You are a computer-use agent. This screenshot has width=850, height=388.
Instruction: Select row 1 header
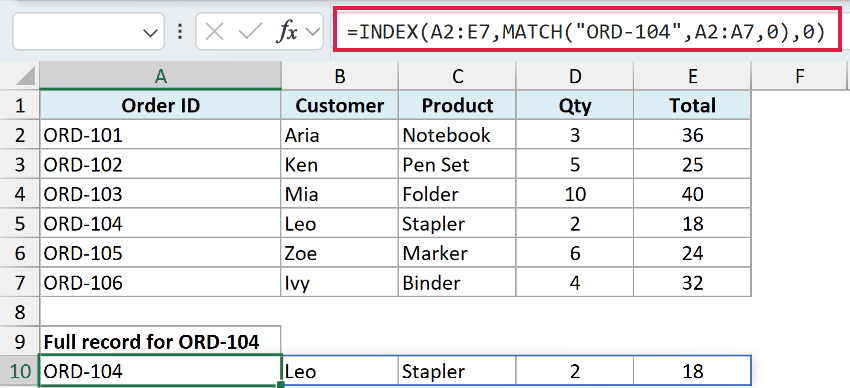click(x=20, y=105)
